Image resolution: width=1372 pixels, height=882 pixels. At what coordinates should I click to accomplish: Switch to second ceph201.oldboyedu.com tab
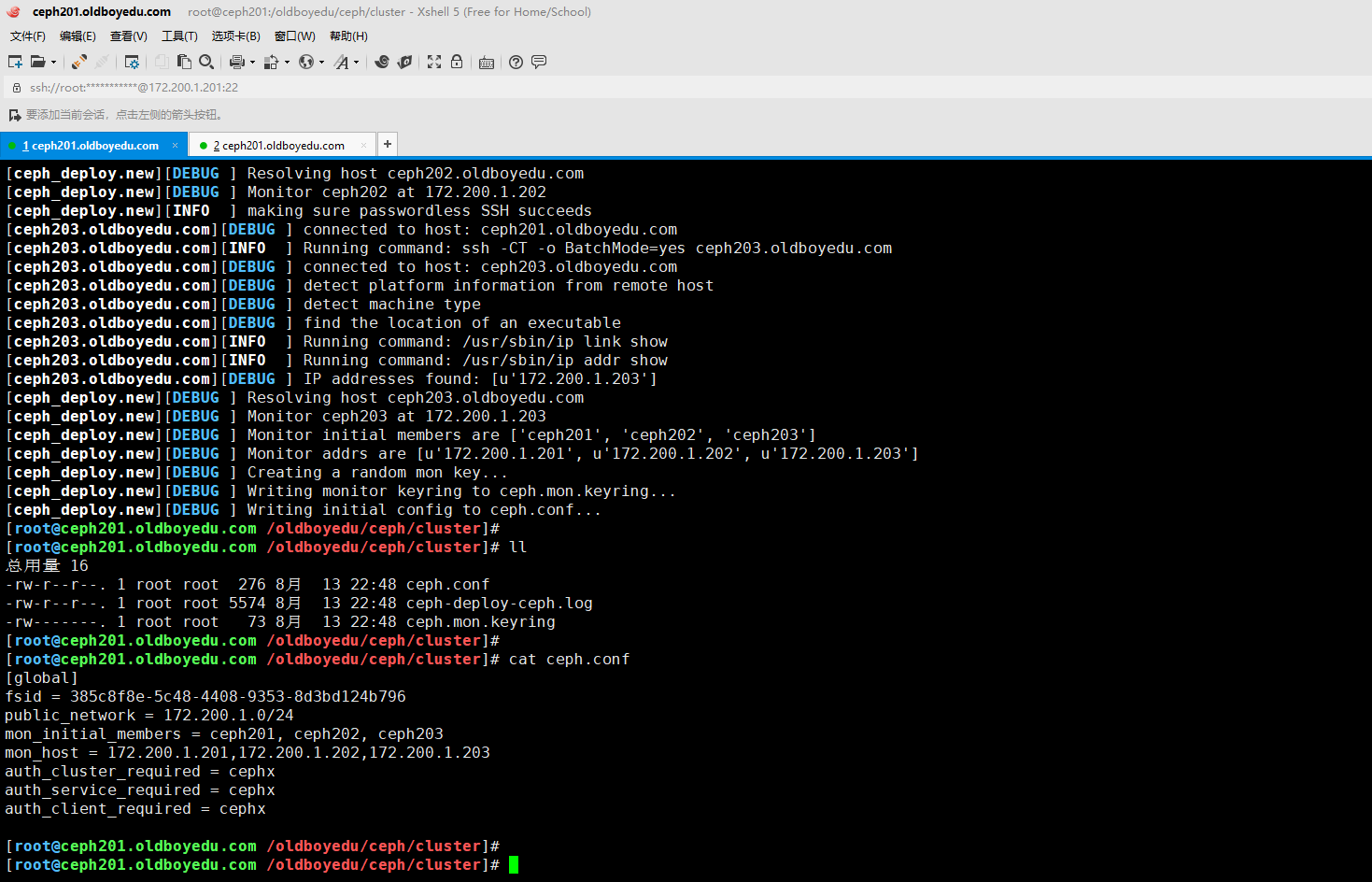point(278,146)
